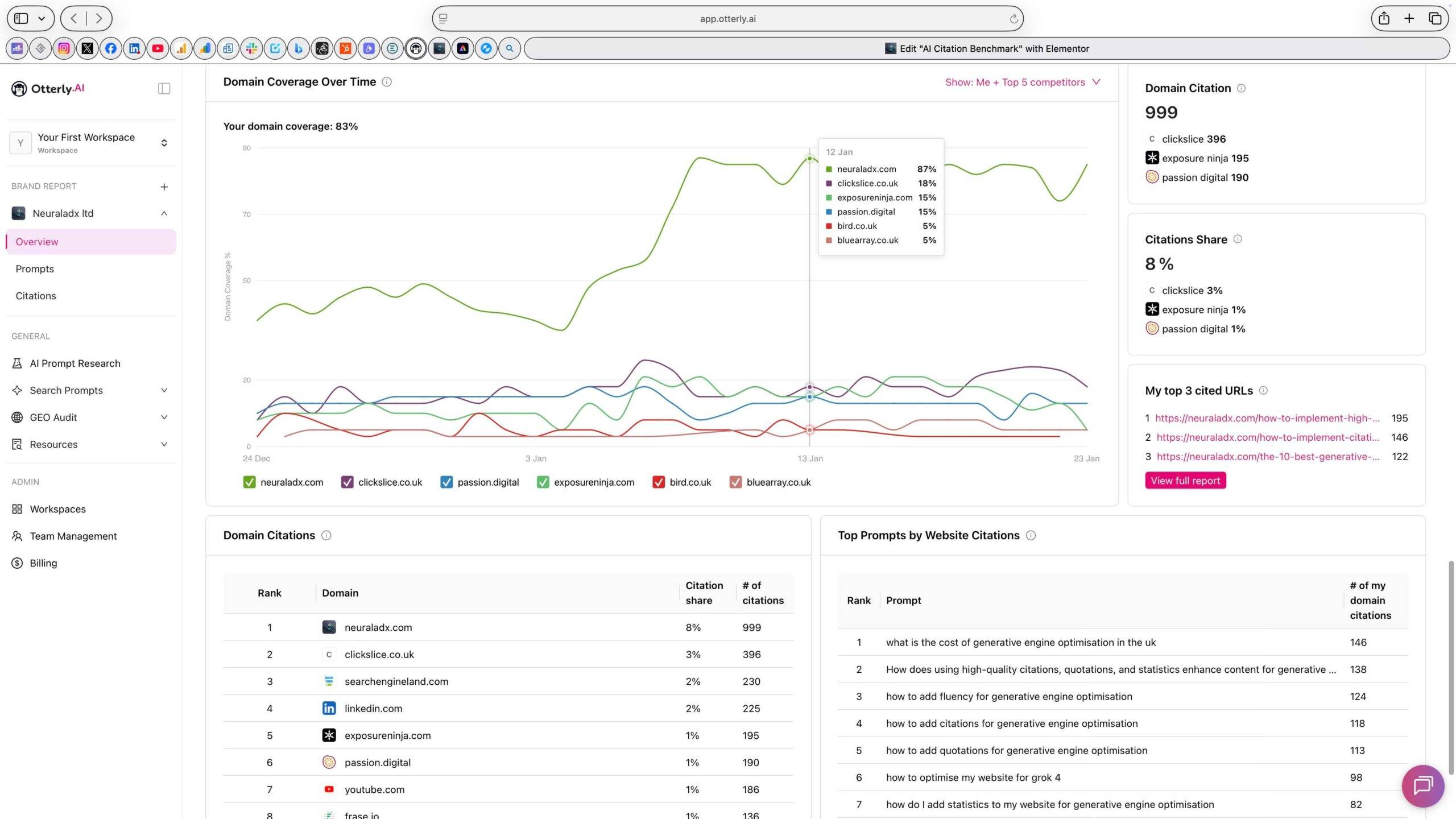
Task: Open the Billing page
Action: click(43, 562)
